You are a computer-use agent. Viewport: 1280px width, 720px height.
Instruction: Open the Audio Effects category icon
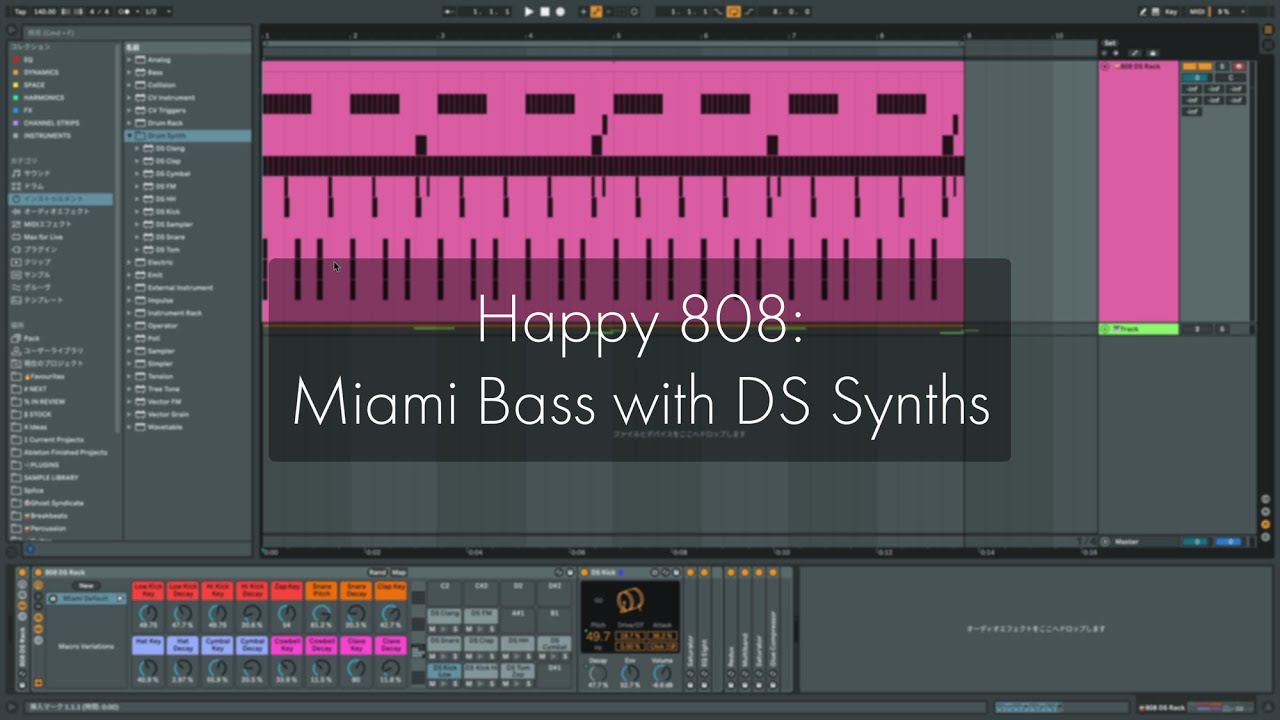tap(16, 212)
